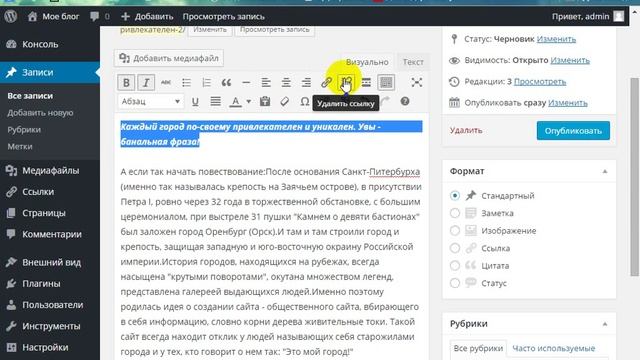This screenshot has height=360, width=640.
Task: Apply the text color with the A button
Action: pyautogui.click(x=236, y=102)
